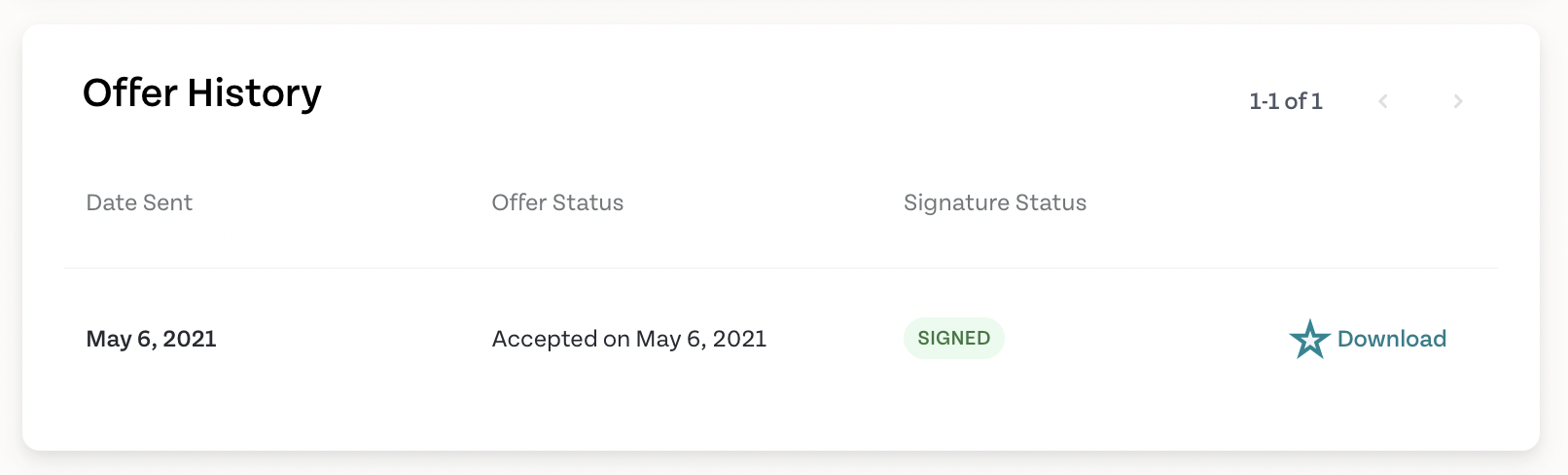Go to the previous page of offers
The height and width of the screenshot is (475, 1568).
[1383, 101]
